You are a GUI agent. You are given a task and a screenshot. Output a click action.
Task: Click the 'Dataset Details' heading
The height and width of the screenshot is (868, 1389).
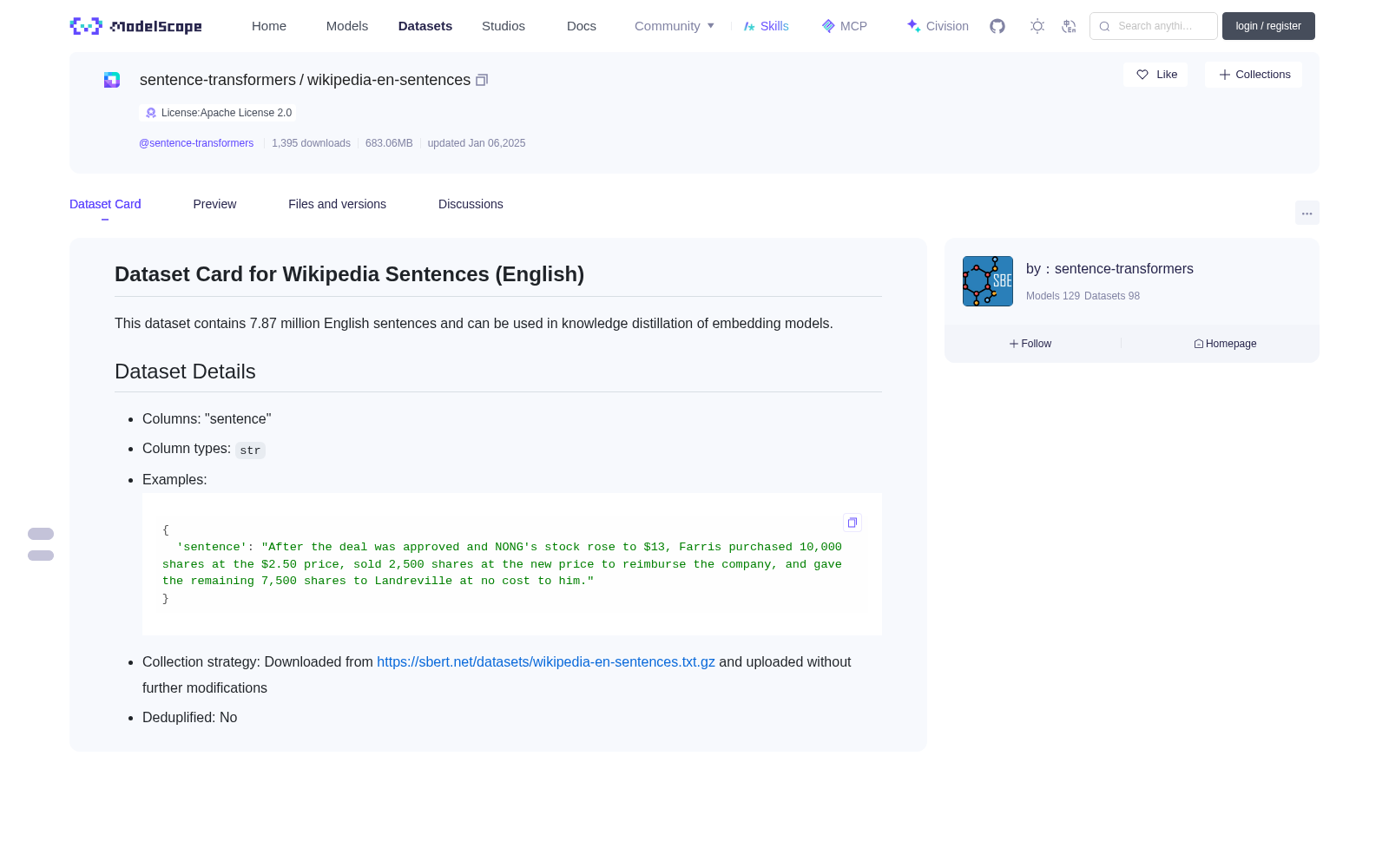click(185, 372)
